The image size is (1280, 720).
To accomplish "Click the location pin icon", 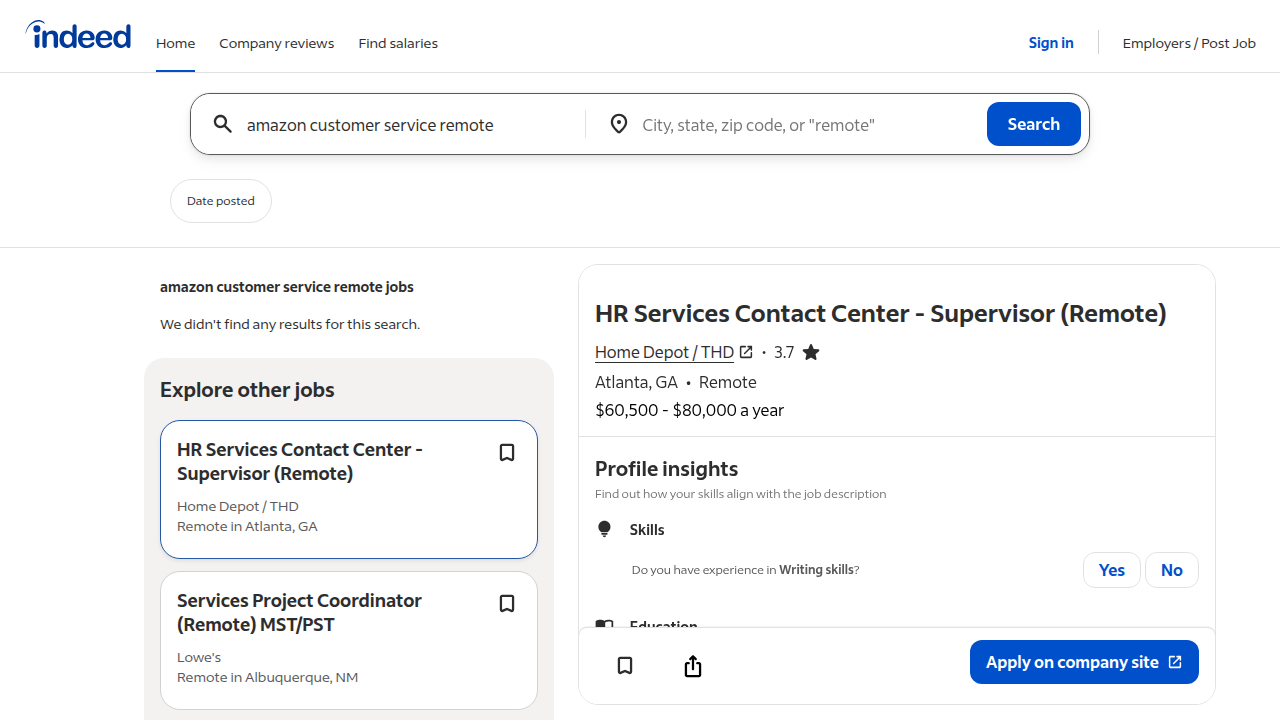I will pos(618,123).
